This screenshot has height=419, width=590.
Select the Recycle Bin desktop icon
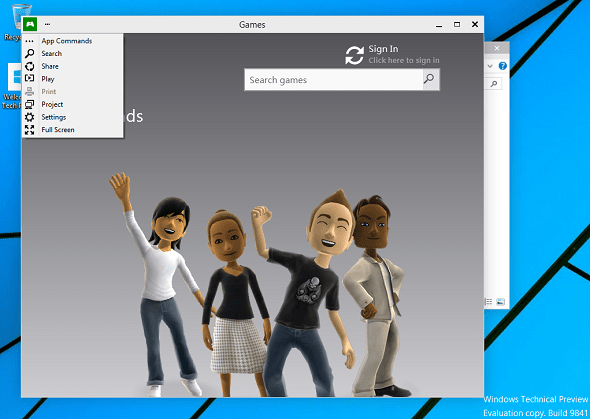click(15, 22)
